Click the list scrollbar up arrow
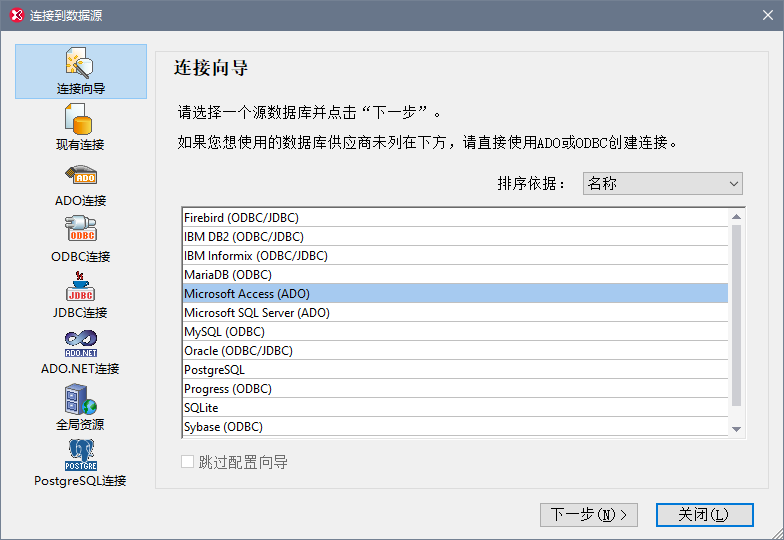Screen dimensions: 784x540 [x=736, y=216]
